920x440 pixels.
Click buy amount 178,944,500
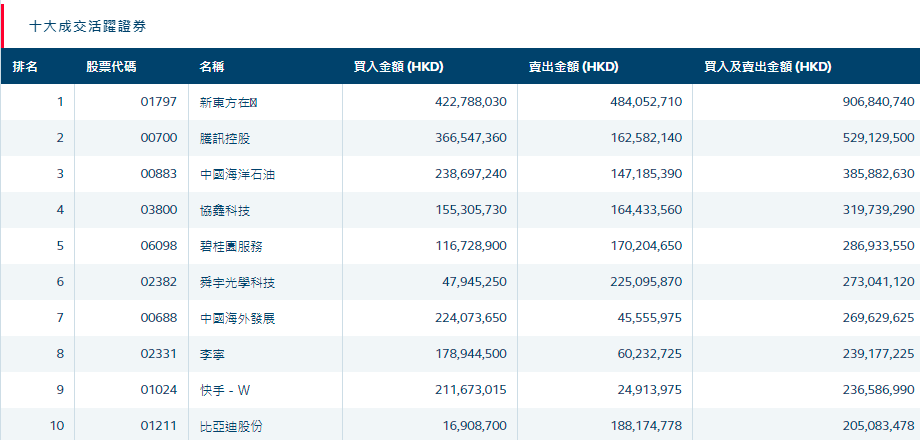tap(471, 354)
